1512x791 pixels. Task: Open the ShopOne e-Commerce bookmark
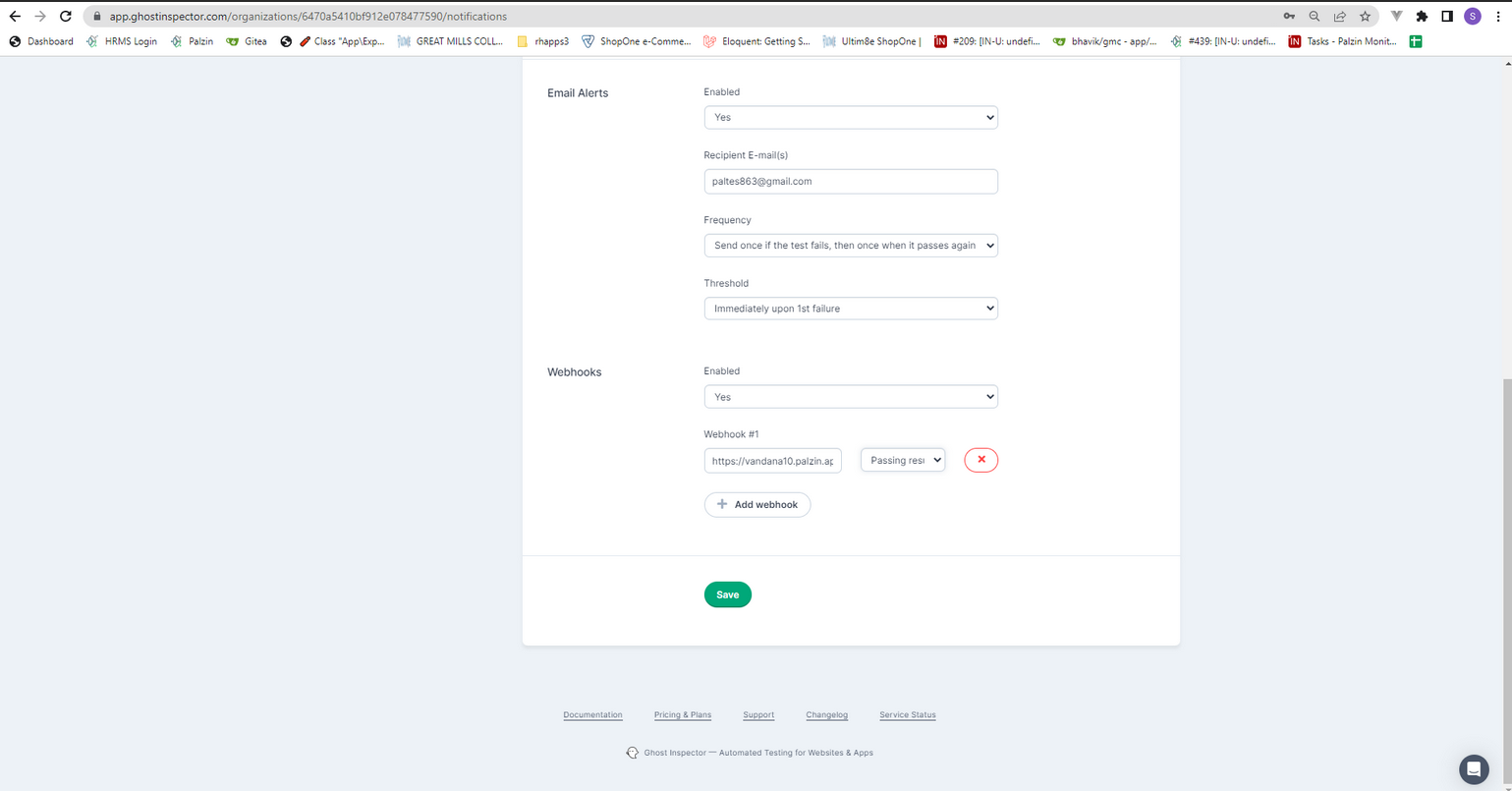tap(637, 41)
